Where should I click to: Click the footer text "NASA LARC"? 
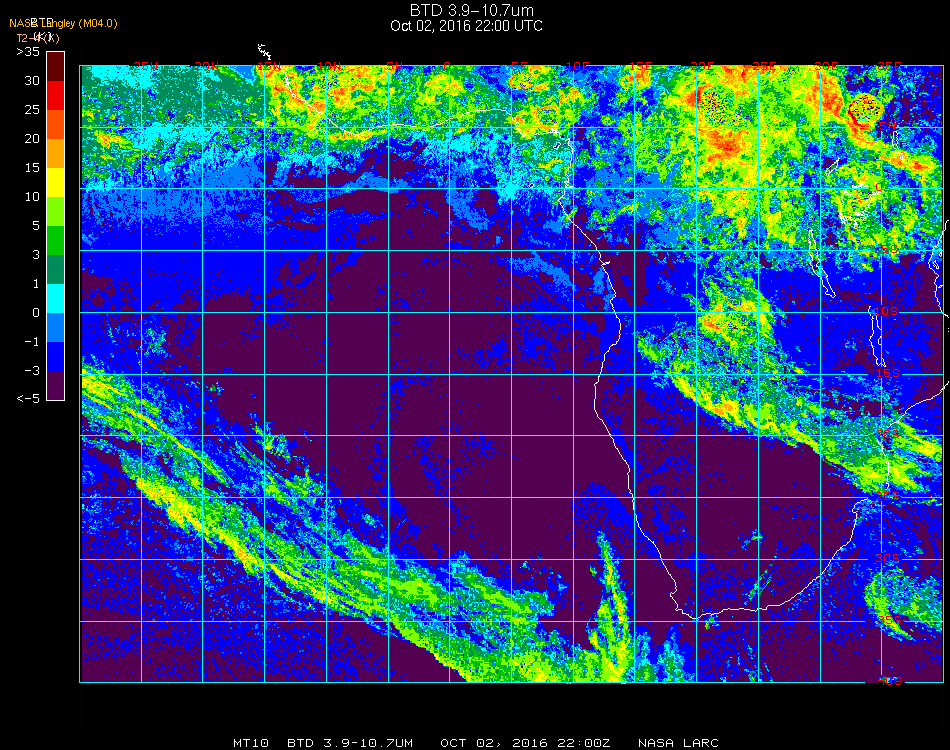point(678,743)
